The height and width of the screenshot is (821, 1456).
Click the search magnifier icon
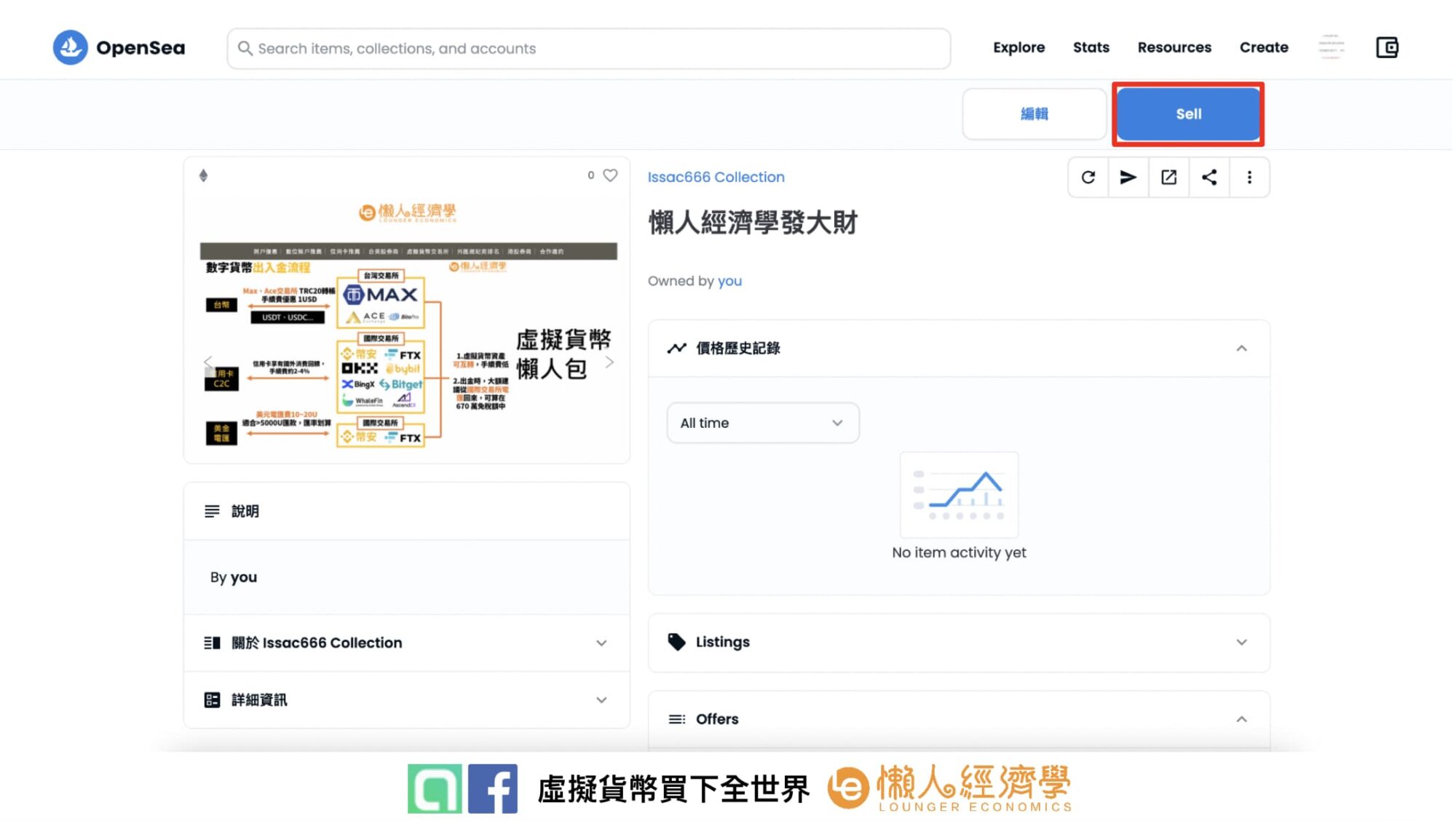click(245, 48)
